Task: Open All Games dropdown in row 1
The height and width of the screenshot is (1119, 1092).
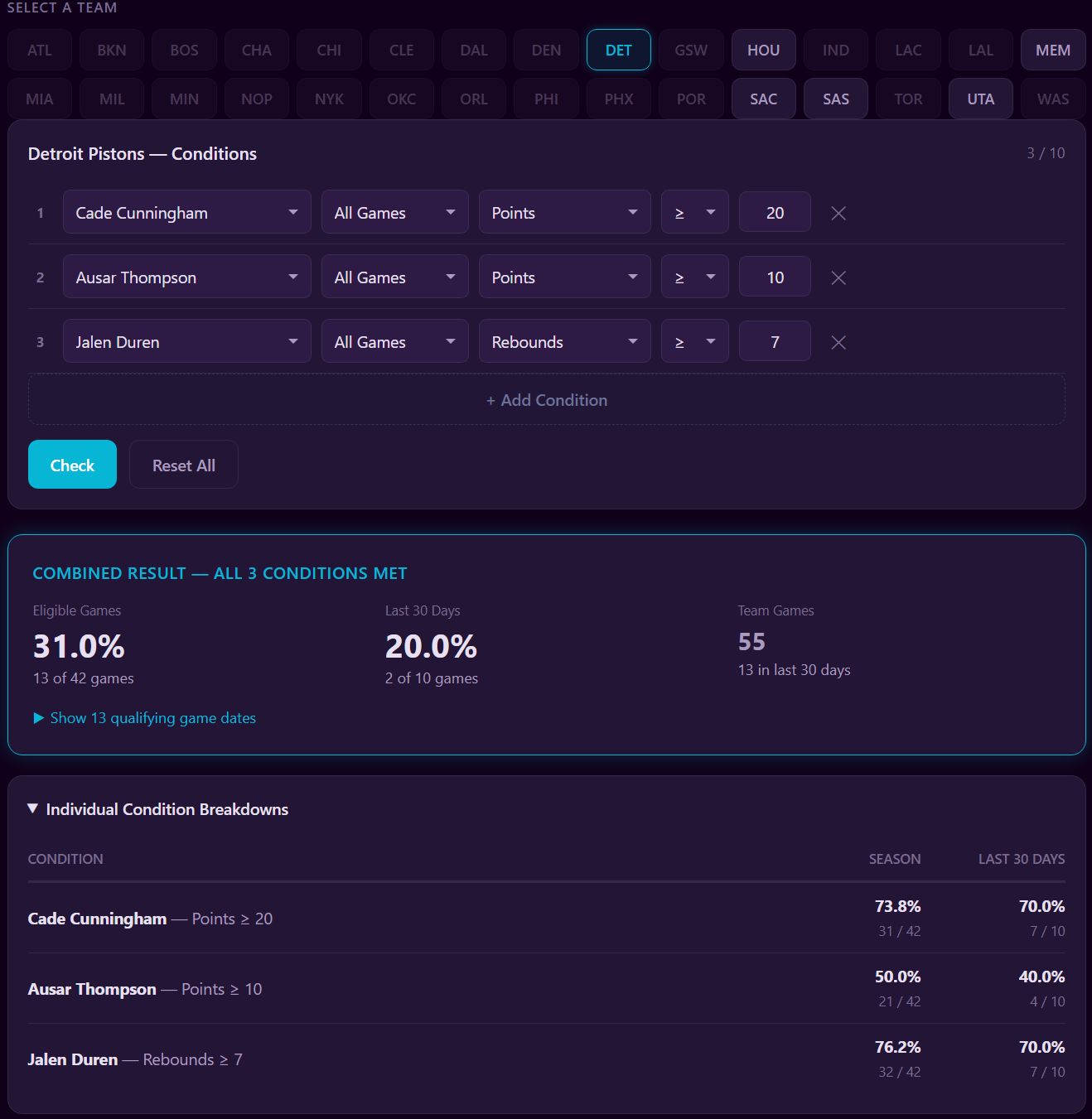Action: point(395,212)
